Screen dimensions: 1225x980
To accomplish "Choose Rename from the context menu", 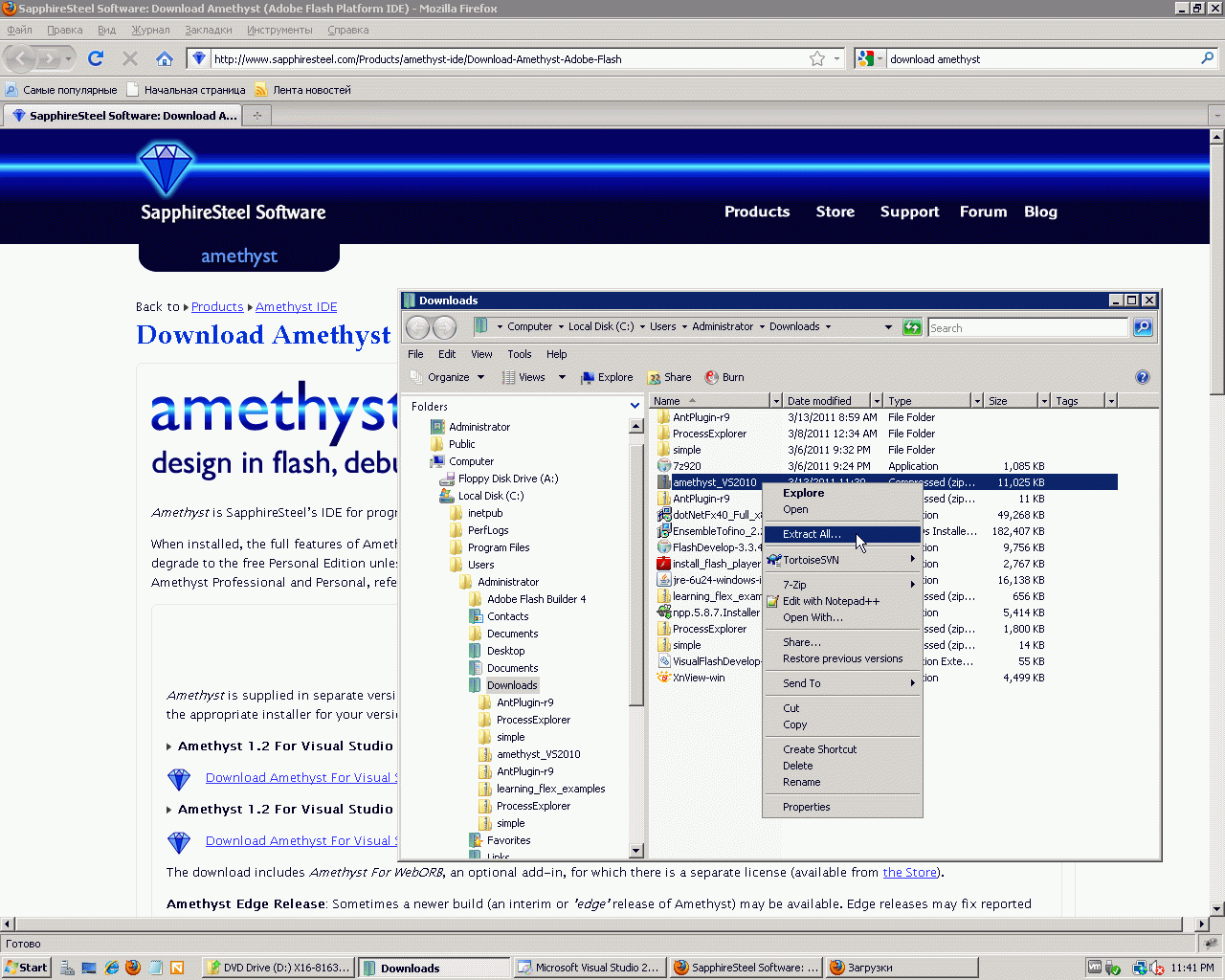I will [842, 782].
